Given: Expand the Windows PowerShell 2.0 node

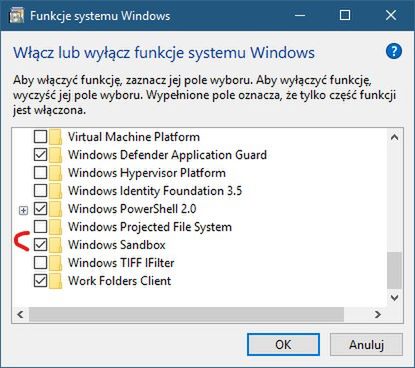Looking at the screenshot, I should 23,210.
